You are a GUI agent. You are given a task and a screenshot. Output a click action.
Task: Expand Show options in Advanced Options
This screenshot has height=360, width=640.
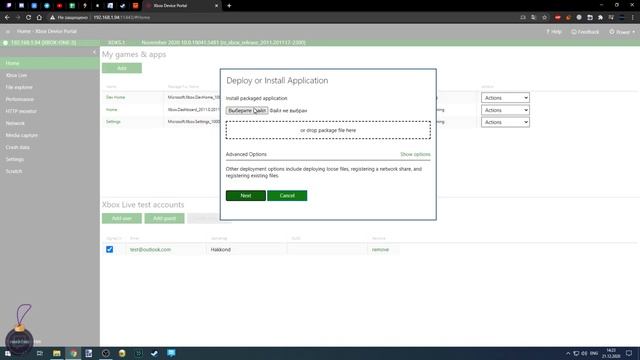(x=415, y=154)
